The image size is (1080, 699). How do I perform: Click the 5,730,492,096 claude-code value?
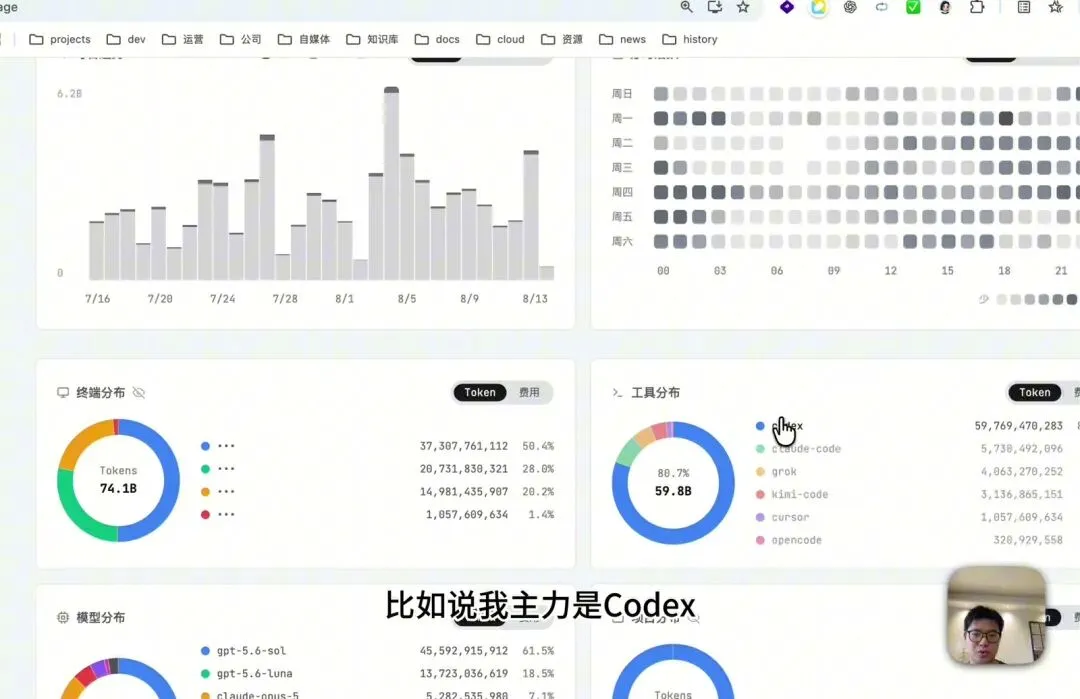click(x=1021, y=448)
